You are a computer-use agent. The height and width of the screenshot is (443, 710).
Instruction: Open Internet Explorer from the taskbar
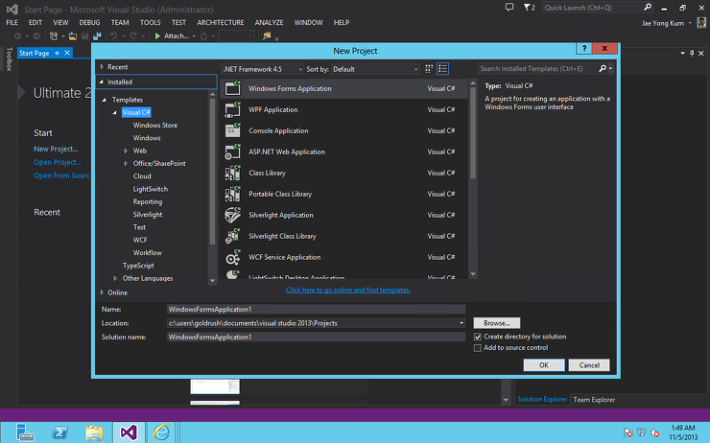(x=162, y=433)
